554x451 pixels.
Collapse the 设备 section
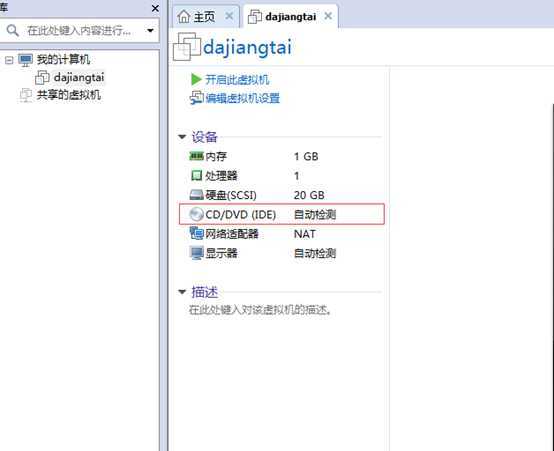pyautogui.click(x=182, y=137)
